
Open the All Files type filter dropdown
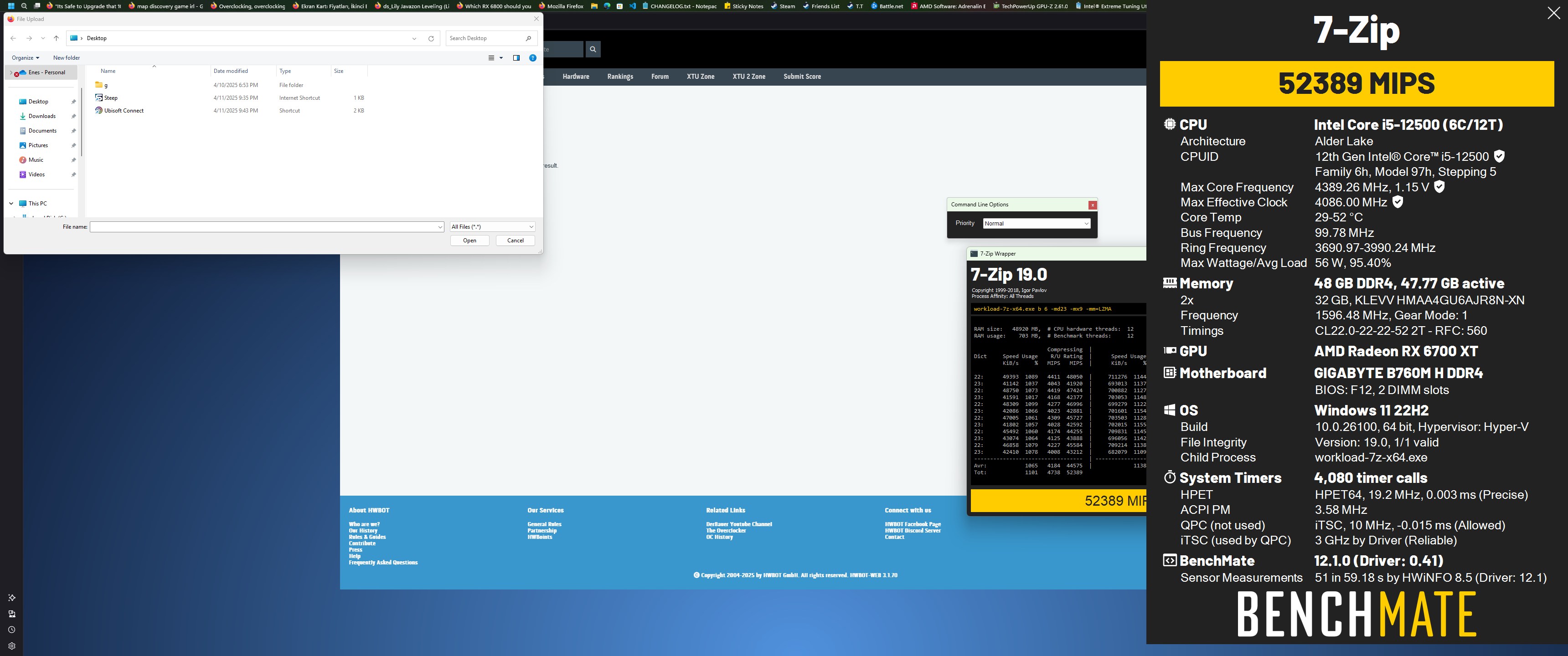[492, 227]
